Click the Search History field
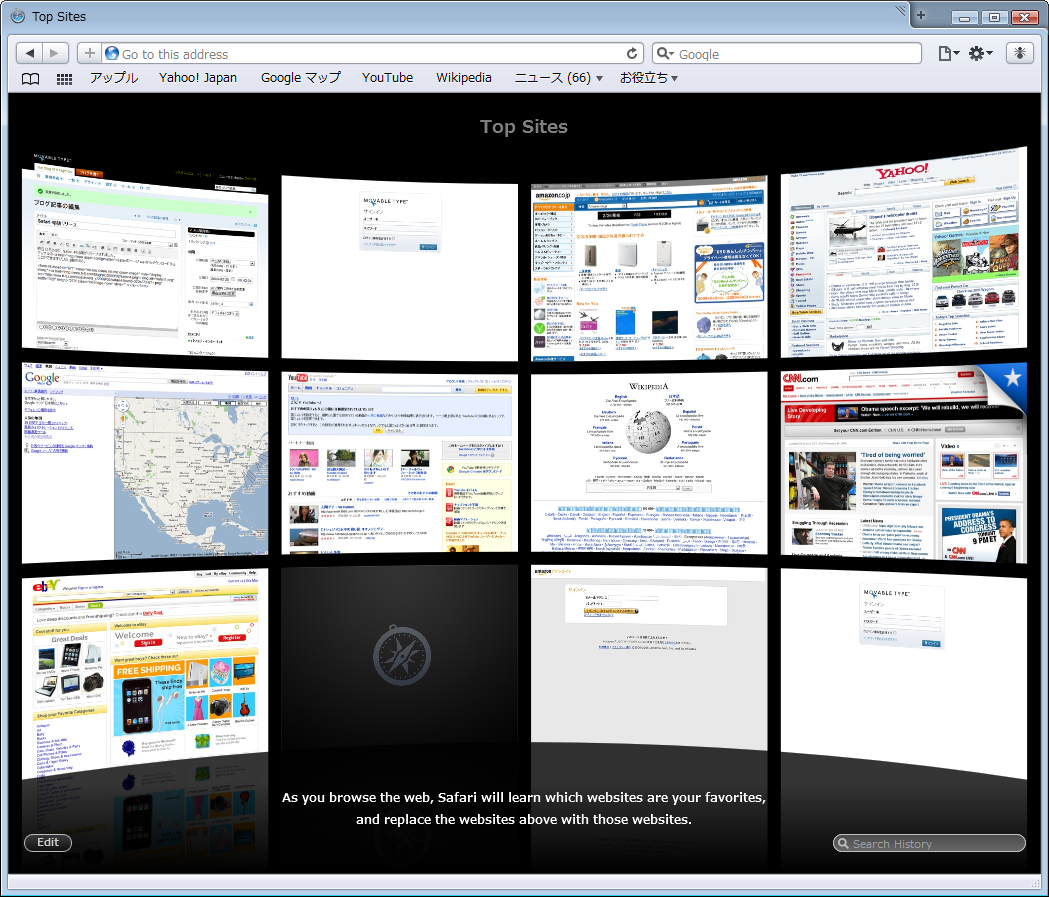The image size is (1049, 897). tap(929, 843)
